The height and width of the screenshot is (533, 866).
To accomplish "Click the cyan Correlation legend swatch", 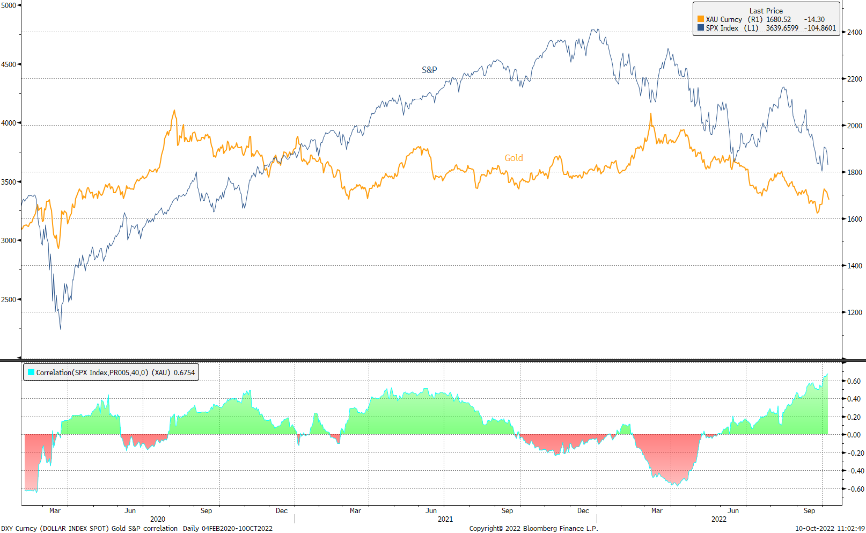I will (30, 372).
